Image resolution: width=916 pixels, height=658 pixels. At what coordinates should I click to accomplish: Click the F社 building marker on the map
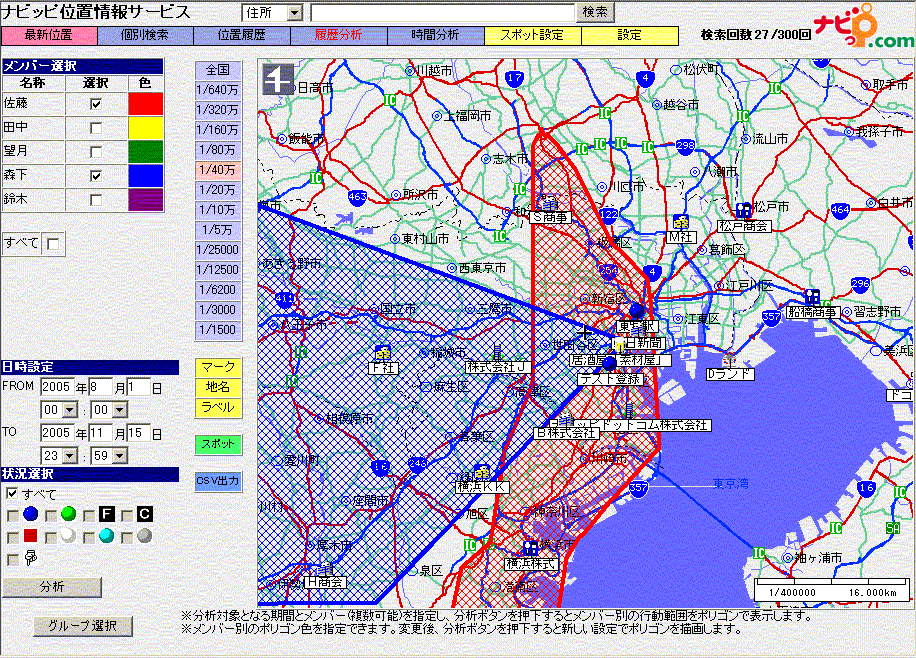click(x=381, y=352)
